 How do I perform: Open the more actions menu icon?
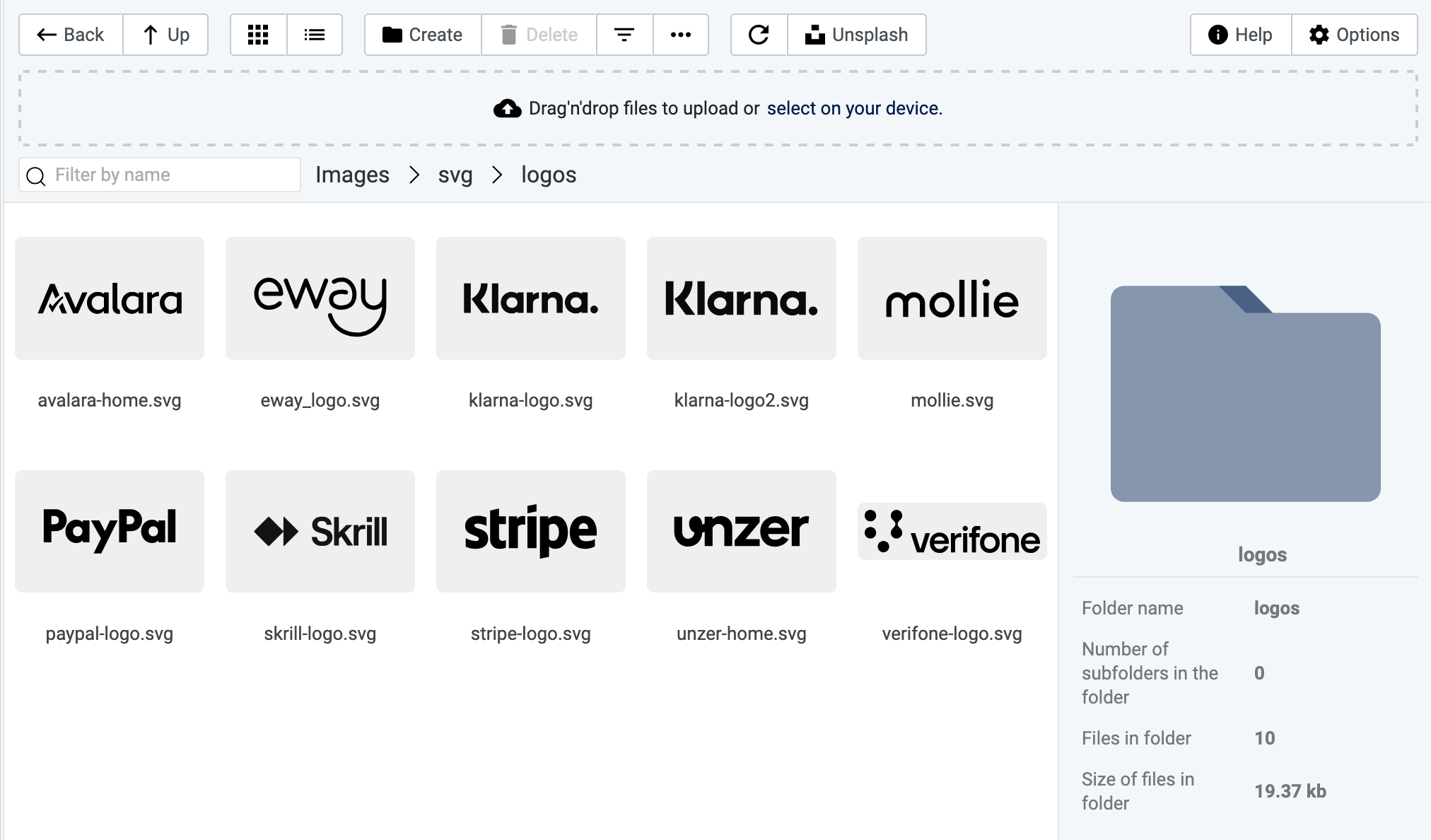tap(680, 34)
